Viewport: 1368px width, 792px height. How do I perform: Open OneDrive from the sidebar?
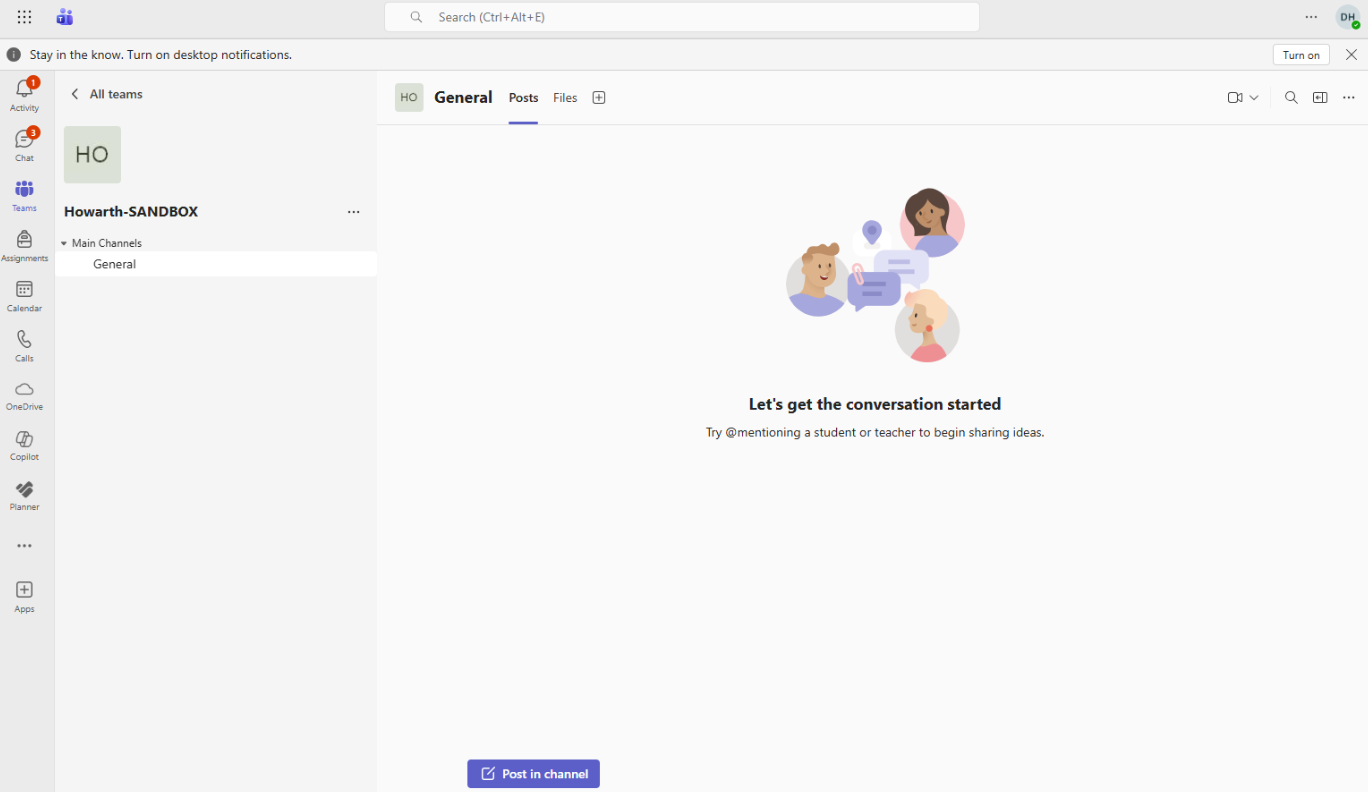[x=24, y=395]
